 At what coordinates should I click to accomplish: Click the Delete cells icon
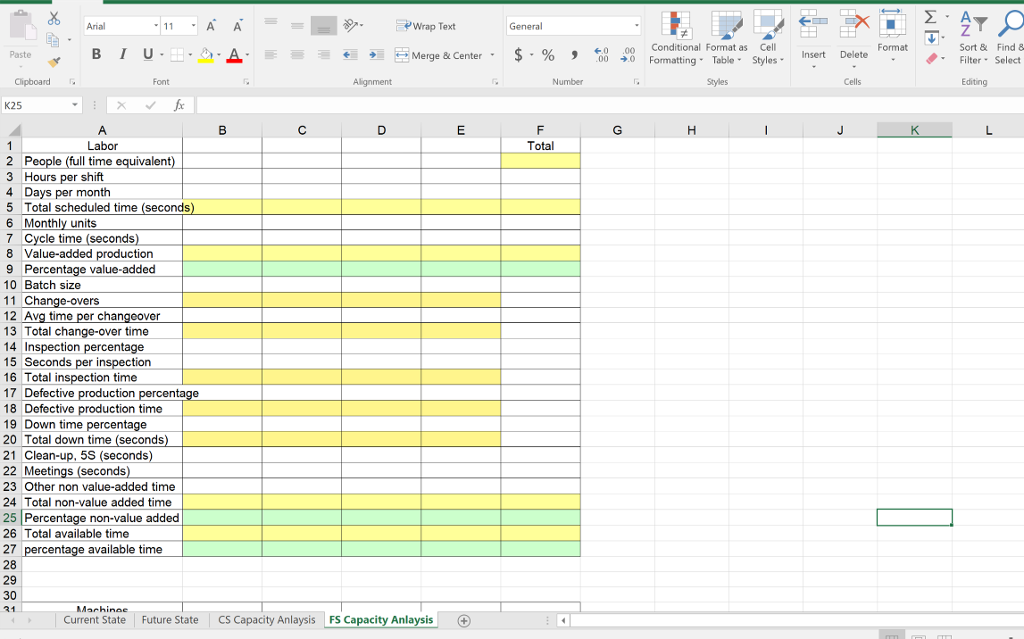click(854, 24)
